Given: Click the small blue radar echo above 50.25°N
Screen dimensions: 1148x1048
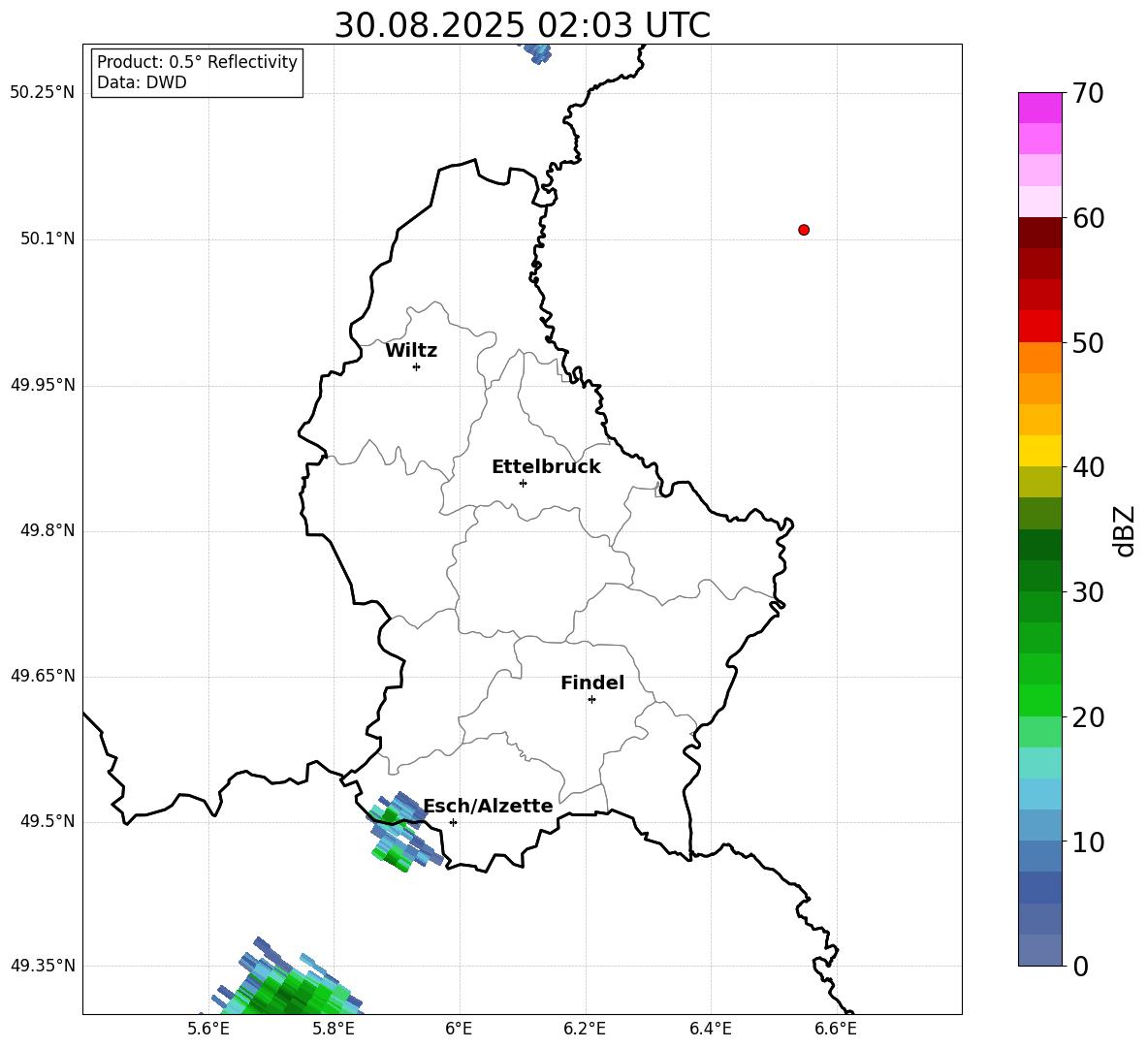Looking at the screenshot, I should (x=537, y=52).
